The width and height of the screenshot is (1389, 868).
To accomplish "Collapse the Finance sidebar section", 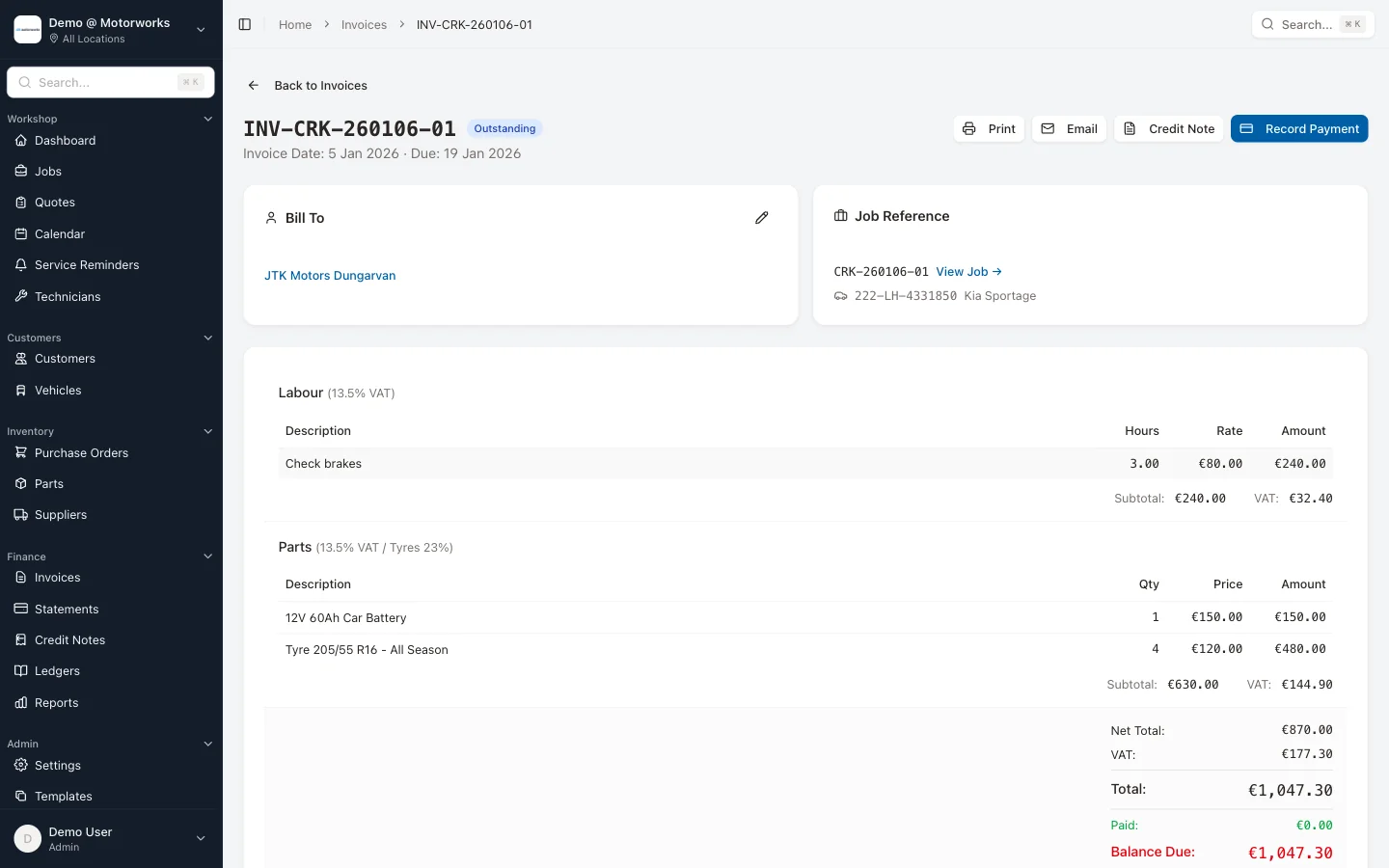I will (207, 556).
